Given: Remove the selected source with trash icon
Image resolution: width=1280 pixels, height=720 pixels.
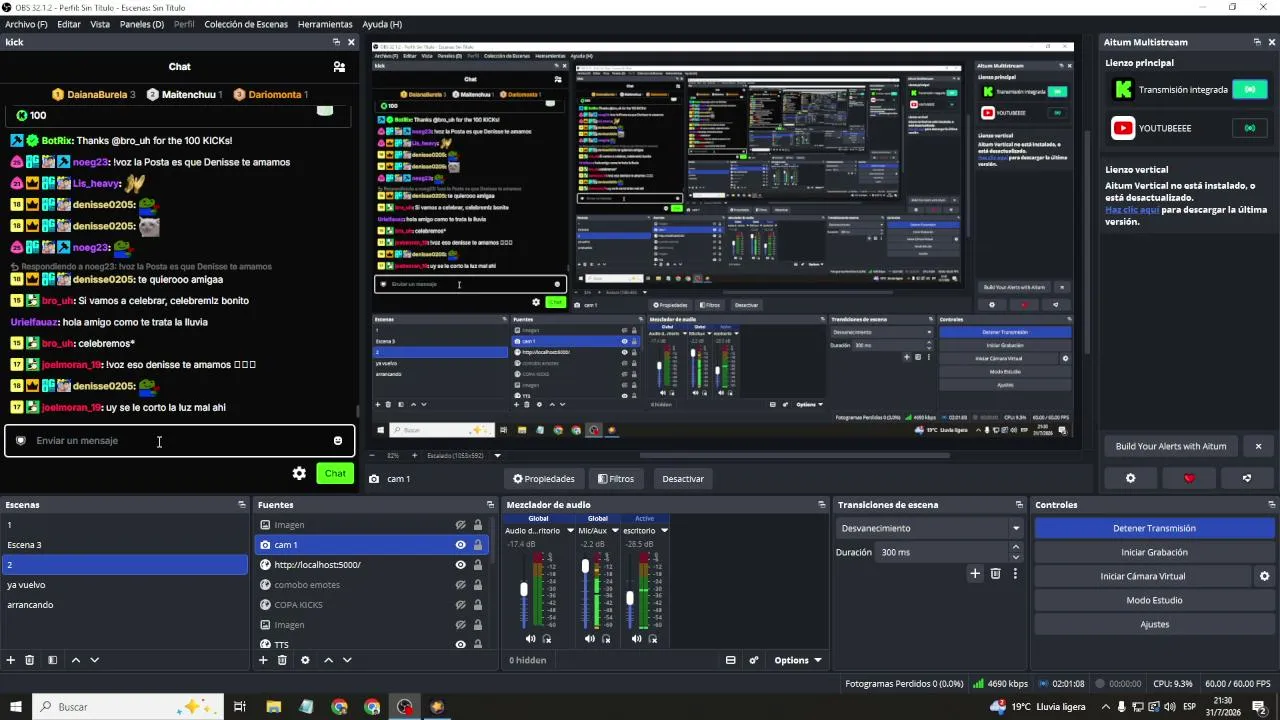Looking at the screenshot, I should point(282,660).
